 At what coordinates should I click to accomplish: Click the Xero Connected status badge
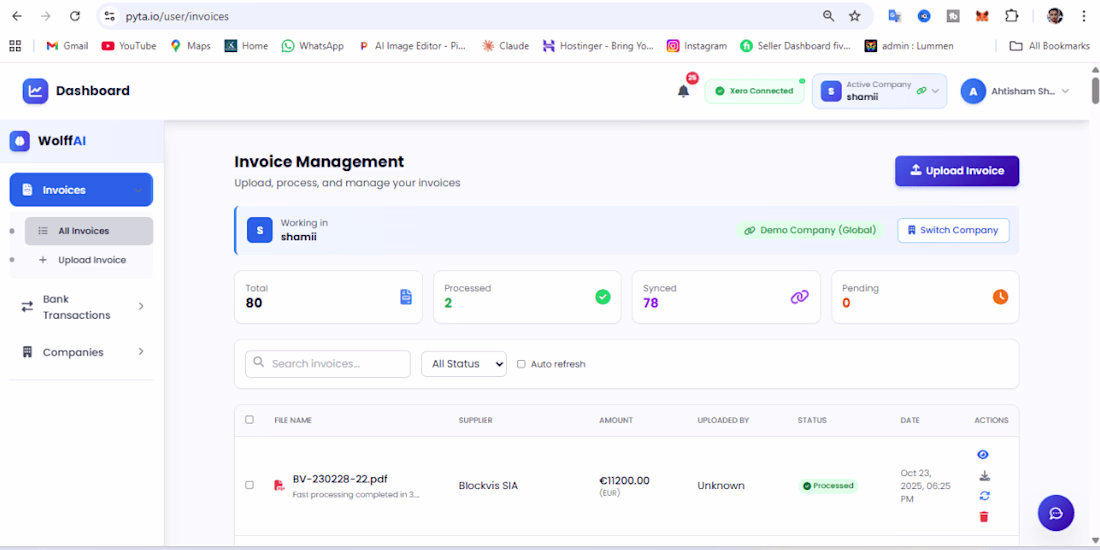tap(754, 91)
